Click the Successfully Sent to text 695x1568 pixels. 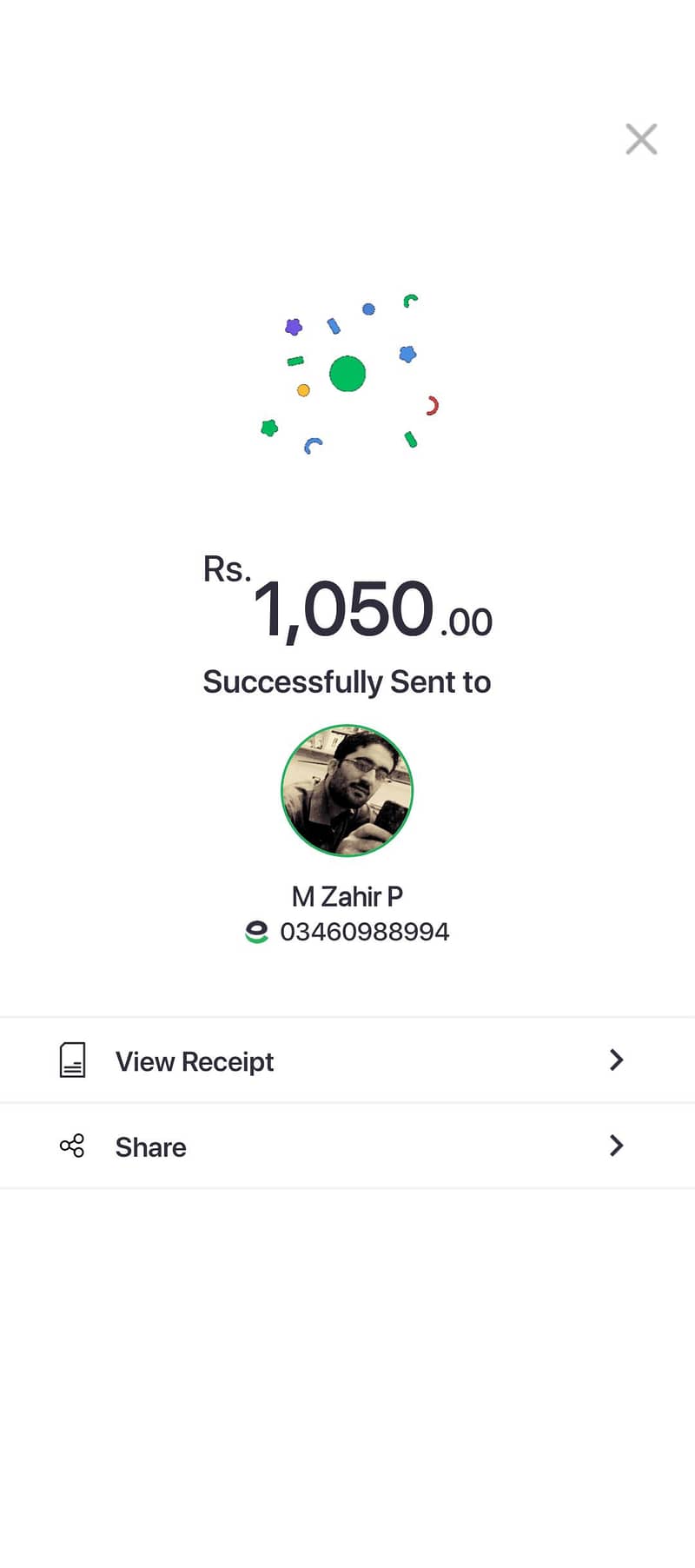coord(347,682)
